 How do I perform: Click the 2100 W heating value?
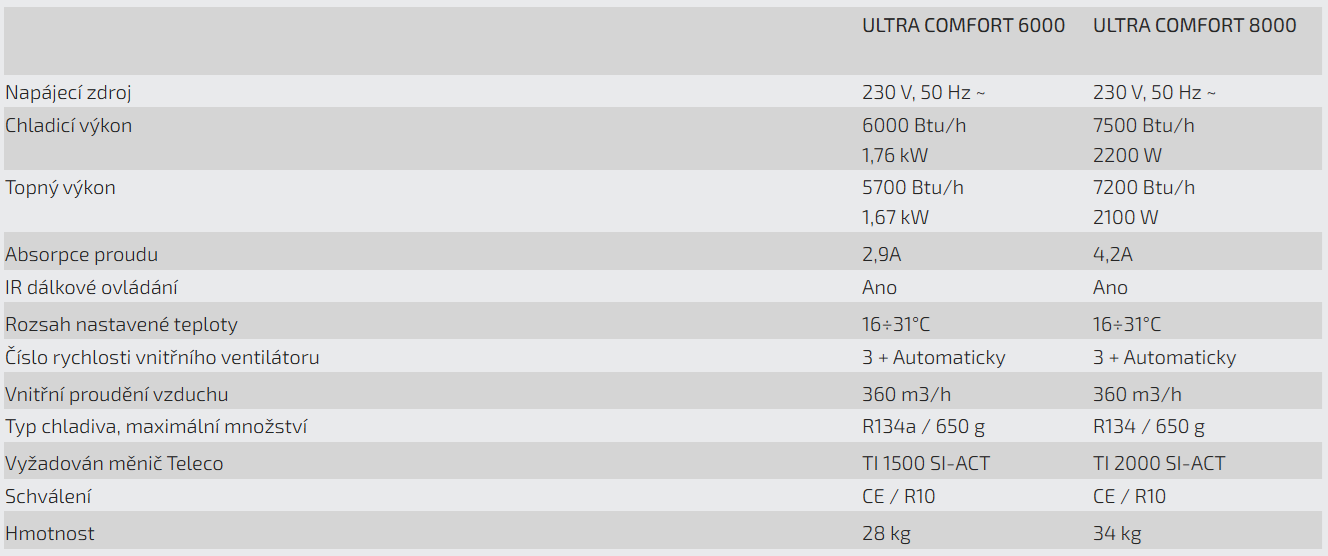(x=1127, y=218)
